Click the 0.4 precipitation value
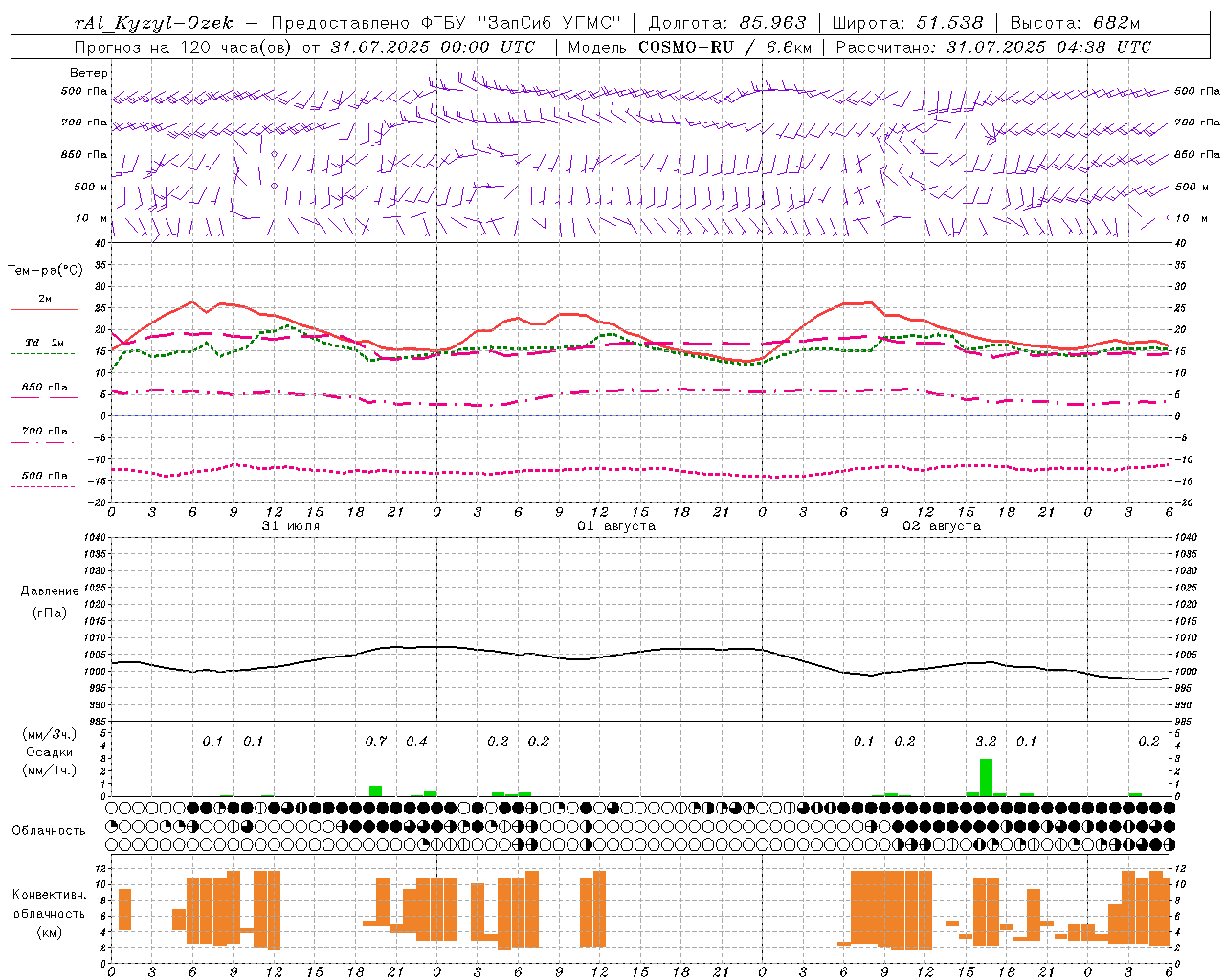Viewport: 1225px width, 980px height. click(x=417, y=742)
